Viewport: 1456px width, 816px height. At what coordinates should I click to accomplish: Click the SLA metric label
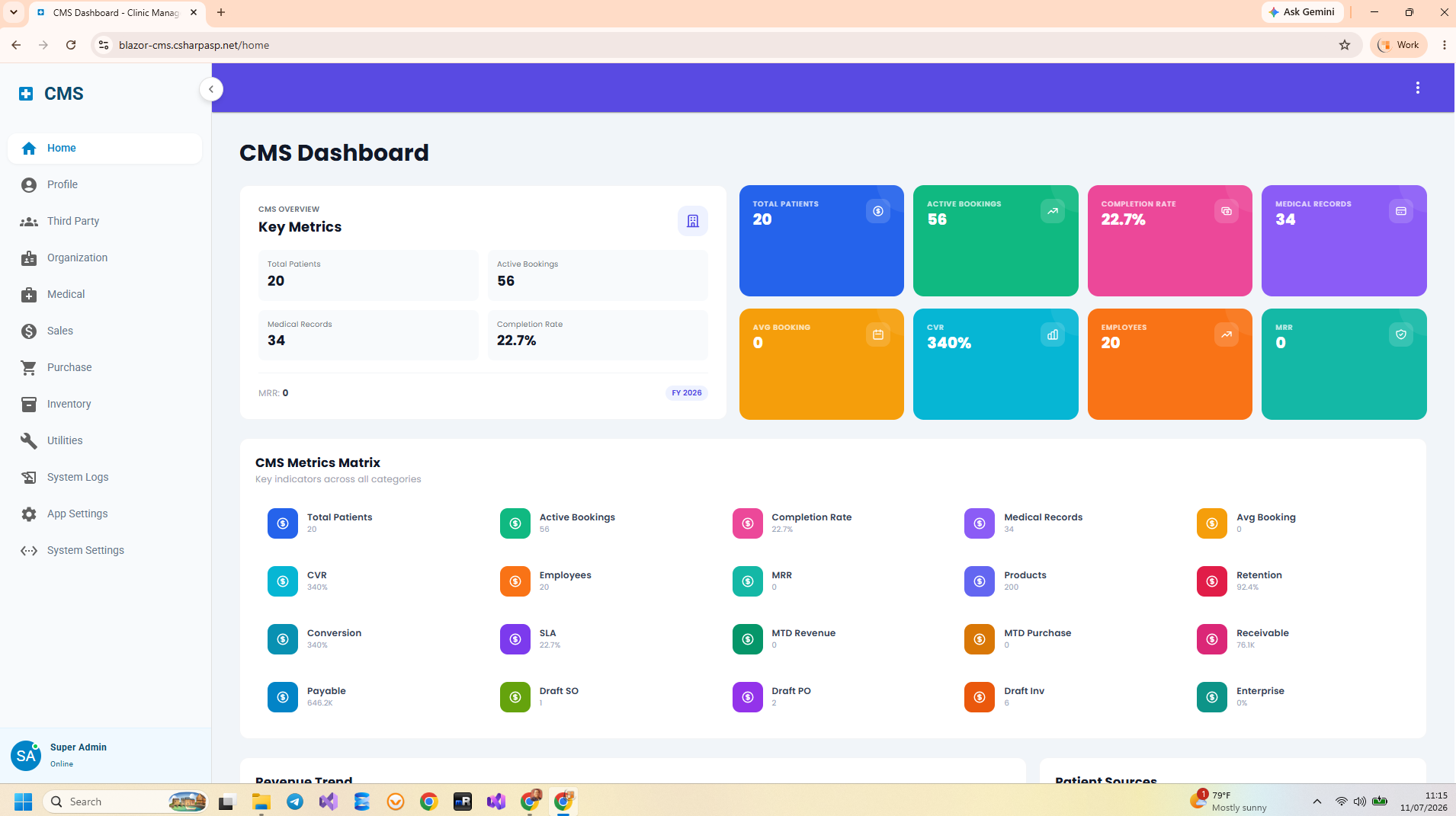coord(547,633)
